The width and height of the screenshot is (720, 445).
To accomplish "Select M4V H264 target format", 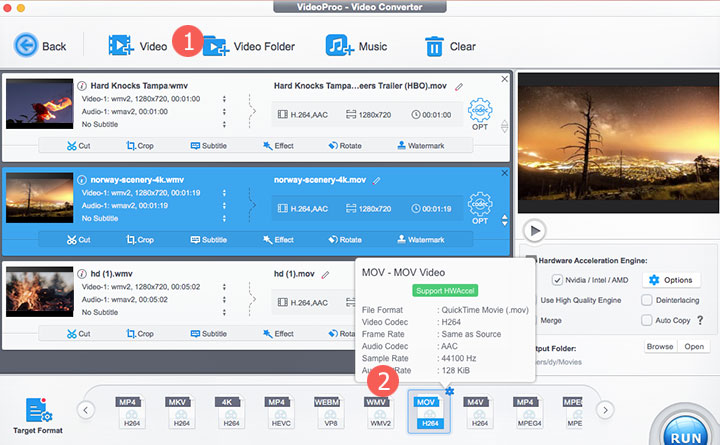I will point(478,412).
